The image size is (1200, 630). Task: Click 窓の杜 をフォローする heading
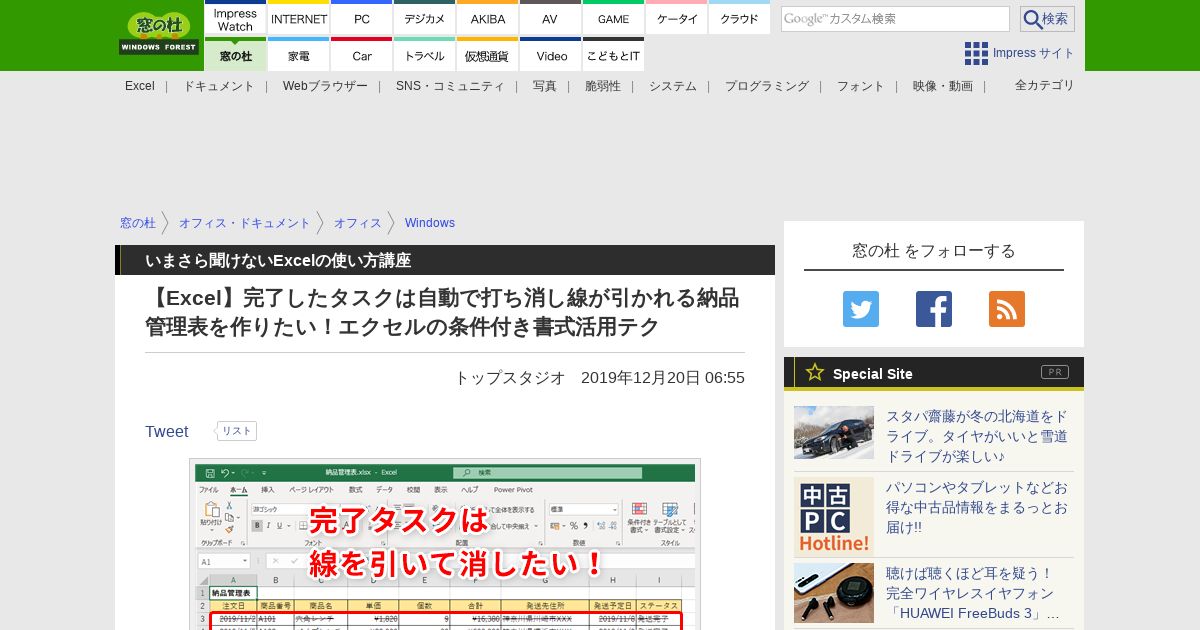click(x=934, y=251)
